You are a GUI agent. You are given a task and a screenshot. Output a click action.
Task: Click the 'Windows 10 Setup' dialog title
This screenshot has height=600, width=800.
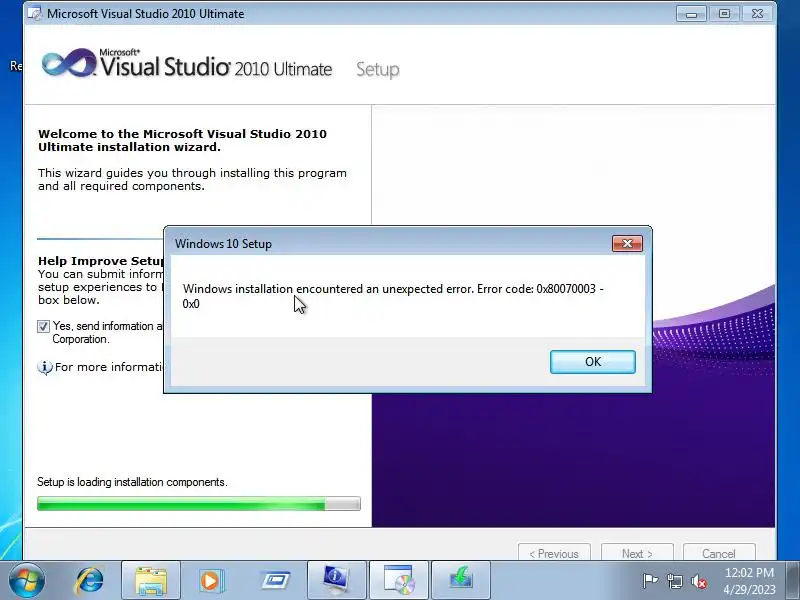click(x=223, y=244)
